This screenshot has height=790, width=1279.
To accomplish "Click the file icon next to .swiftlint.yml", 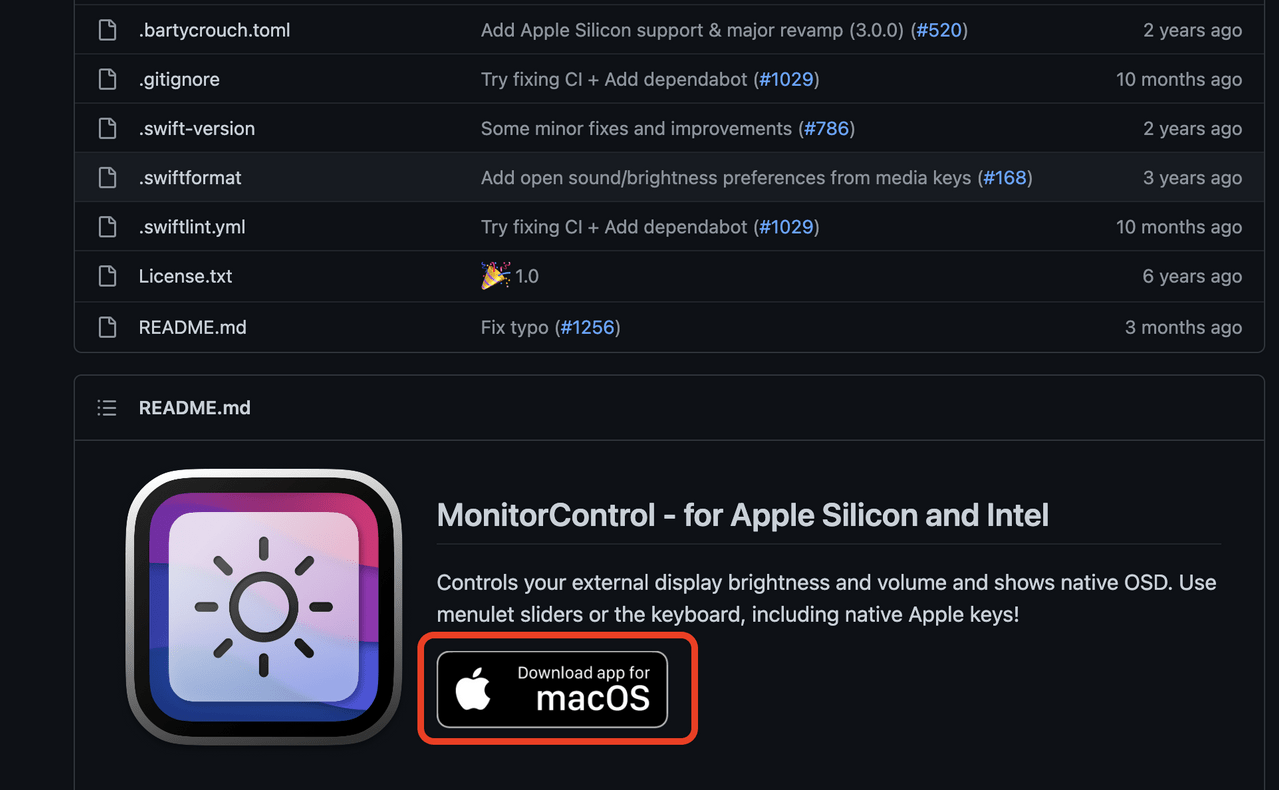I will point(106,227).
